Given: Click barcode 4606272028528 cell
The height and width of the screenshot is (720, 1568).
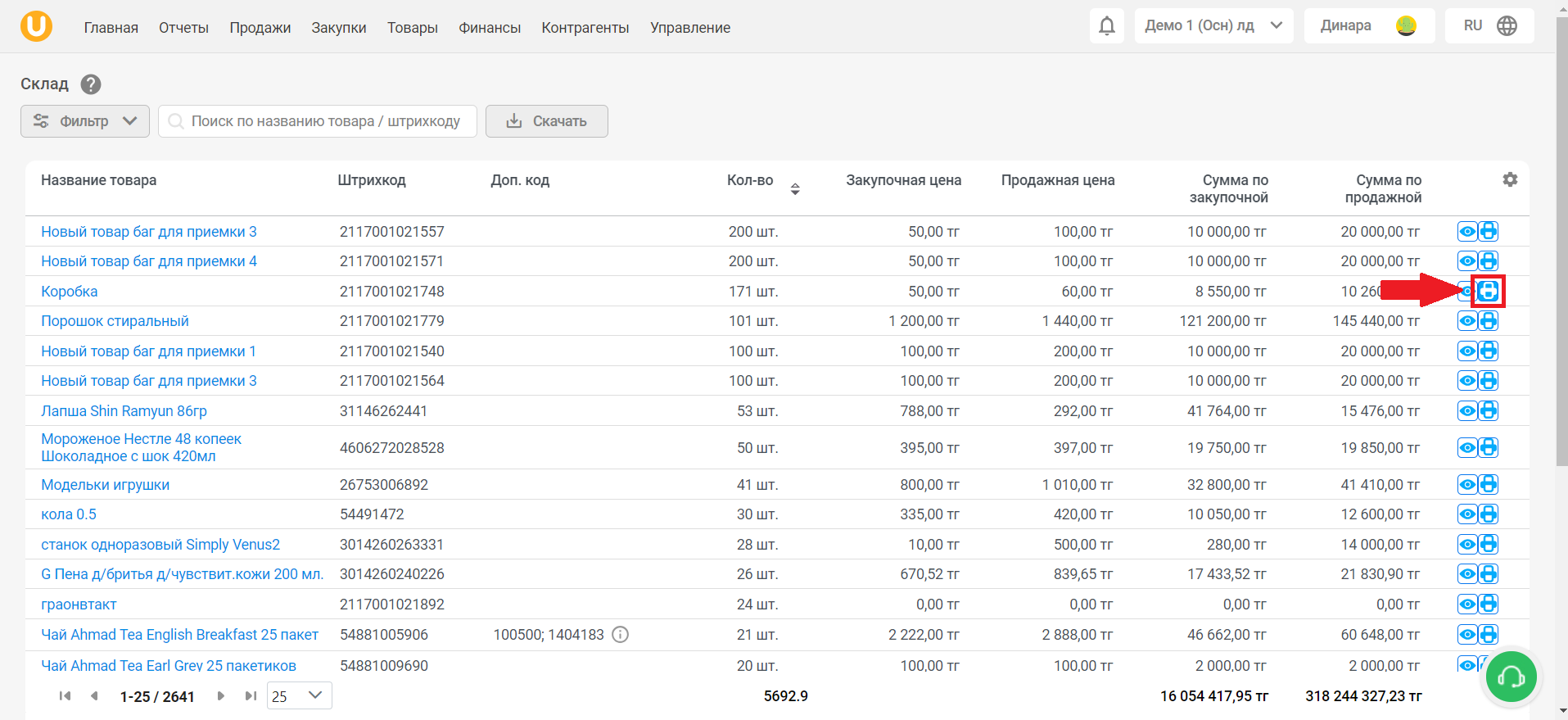Looking at the screenshot, I should coord(392,448).
